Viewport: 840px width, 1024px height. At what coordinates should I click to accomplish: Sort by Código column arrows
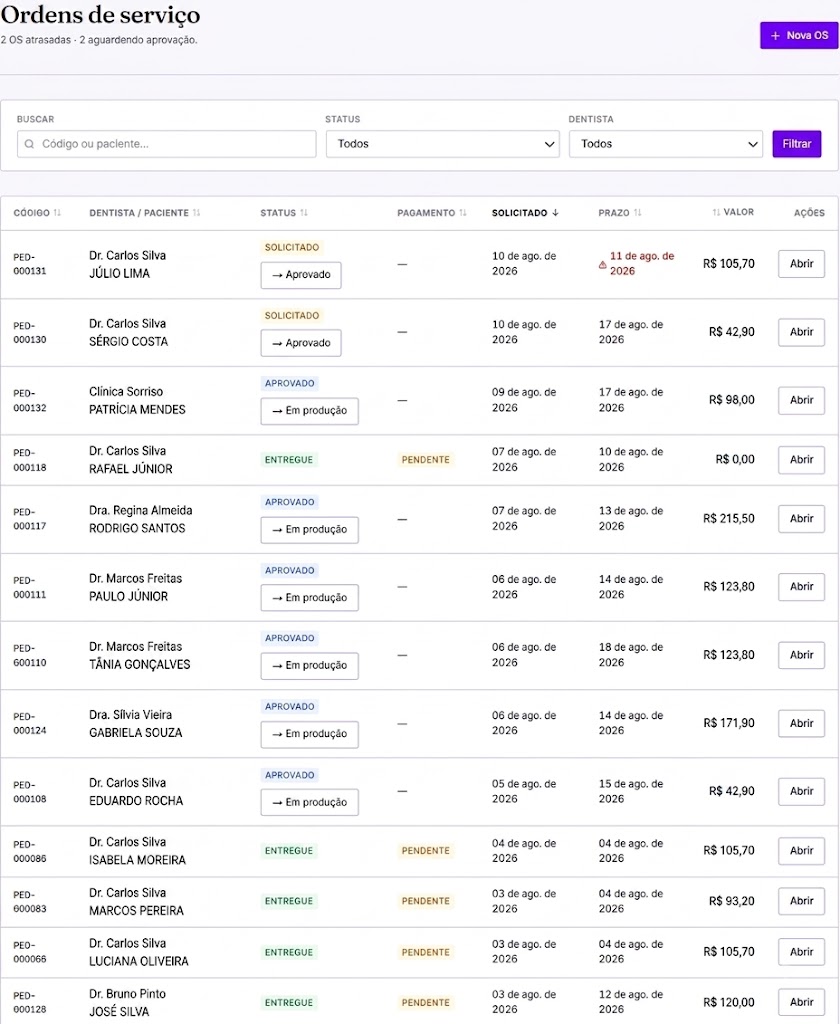(57, 213)
